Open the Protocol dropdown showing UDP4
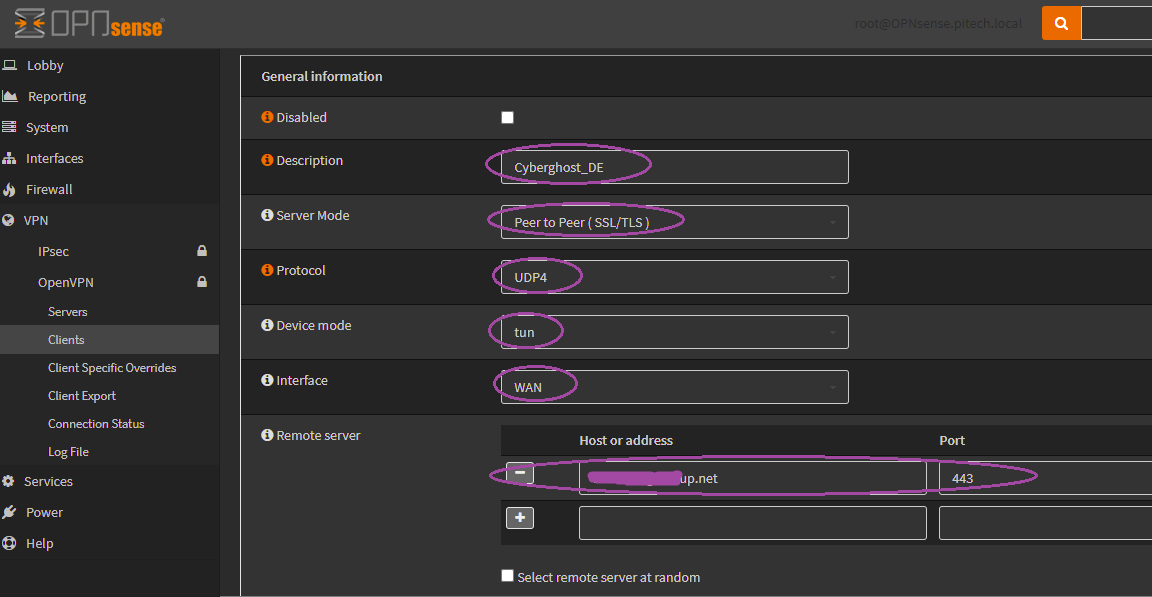1152x597 pixels. pos(674,277)
